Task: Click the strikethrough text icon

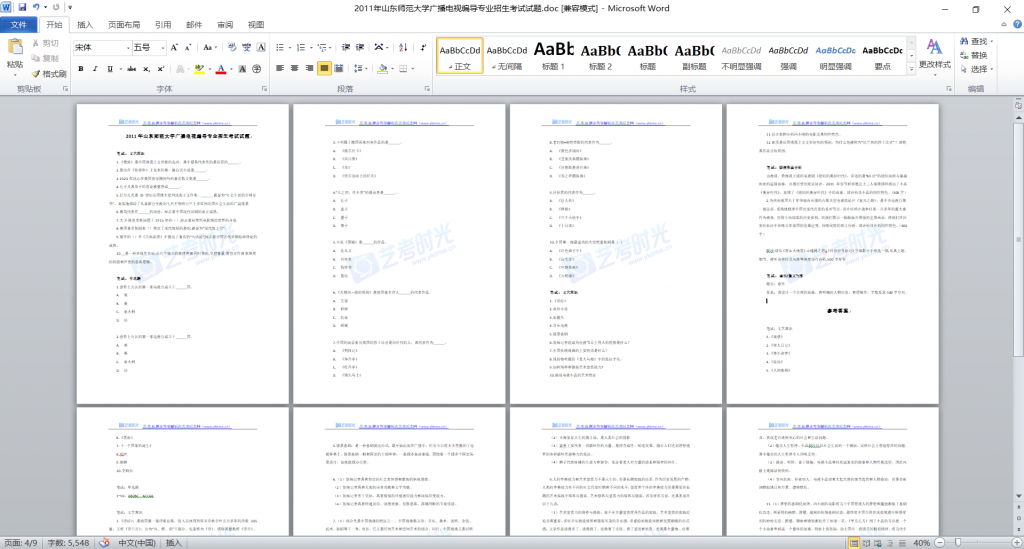Action: [x=130, y=69]
